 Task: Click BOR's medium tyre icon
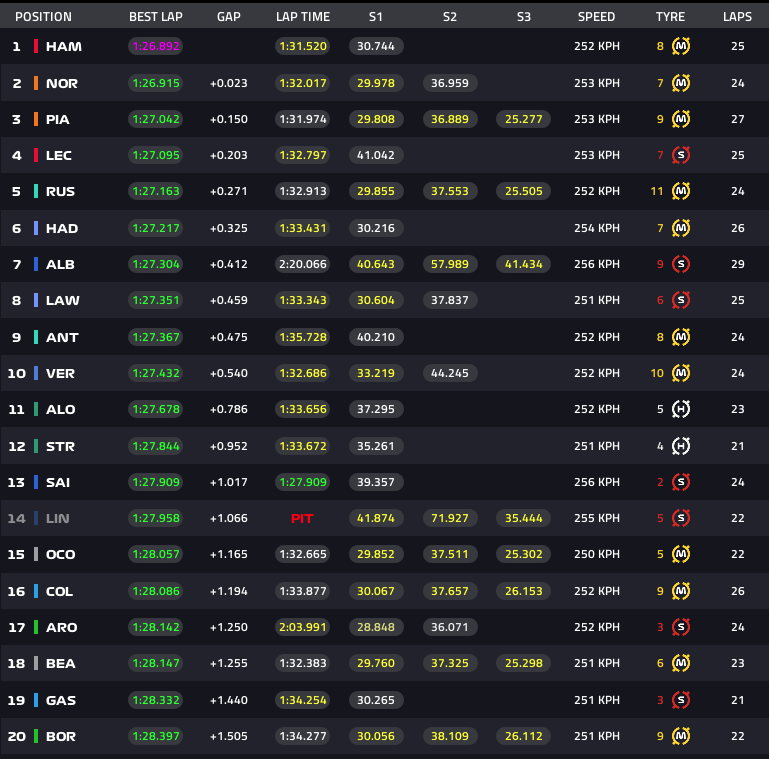(681, 736)
